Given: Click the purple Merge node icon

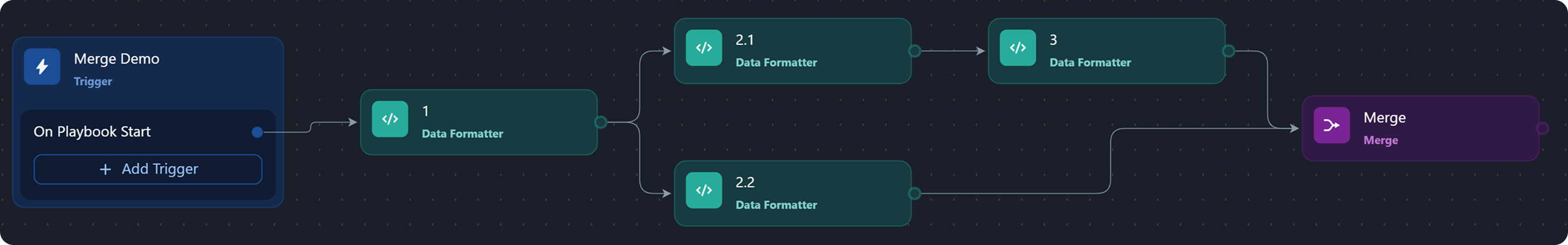Looking at the screenshot, I should point(1331,126).
